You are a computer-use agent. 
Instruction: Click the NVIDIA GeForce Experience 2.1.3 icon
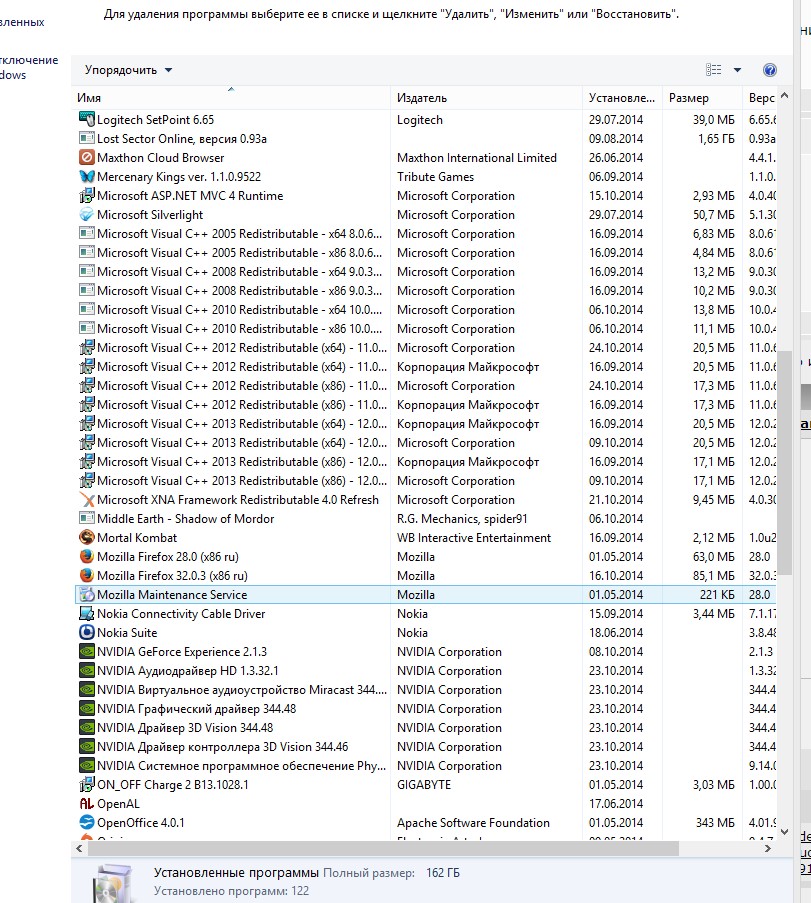[86, 651]
